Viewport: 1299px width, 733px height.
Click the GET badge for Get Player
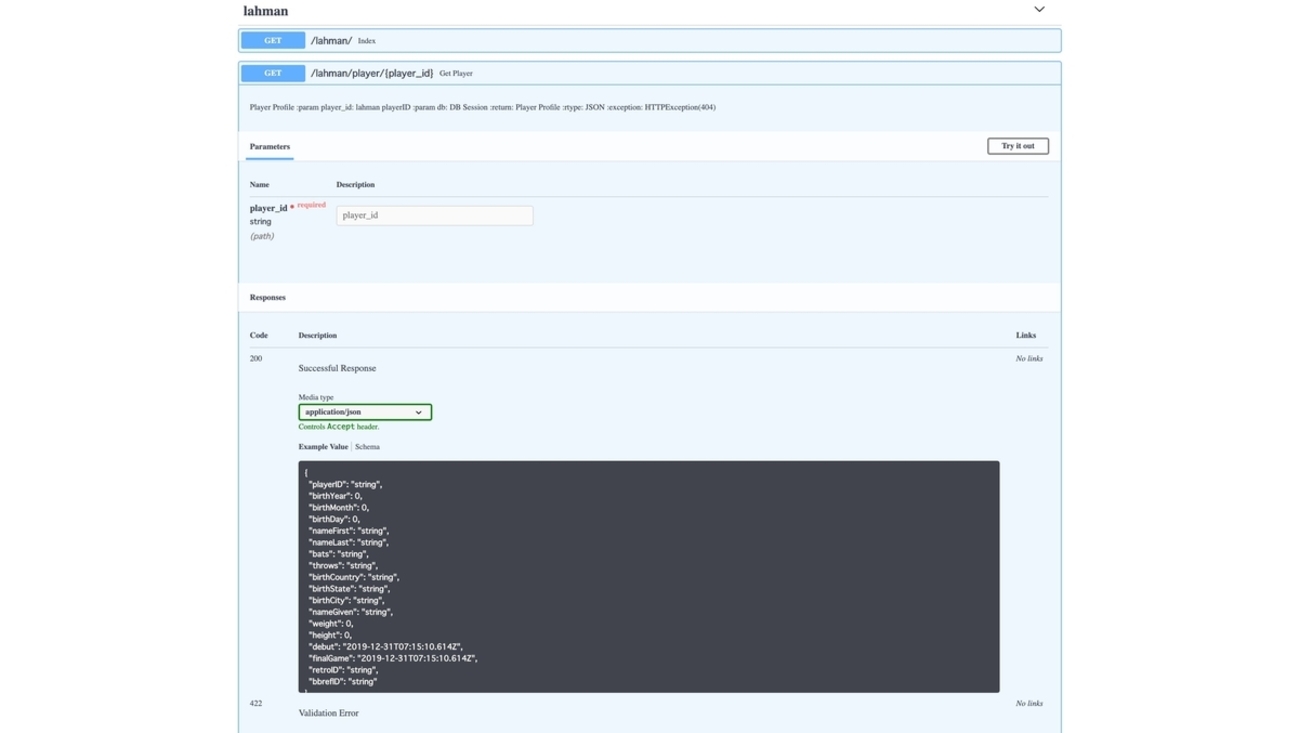pyautogui.click(x=273, y=73)
